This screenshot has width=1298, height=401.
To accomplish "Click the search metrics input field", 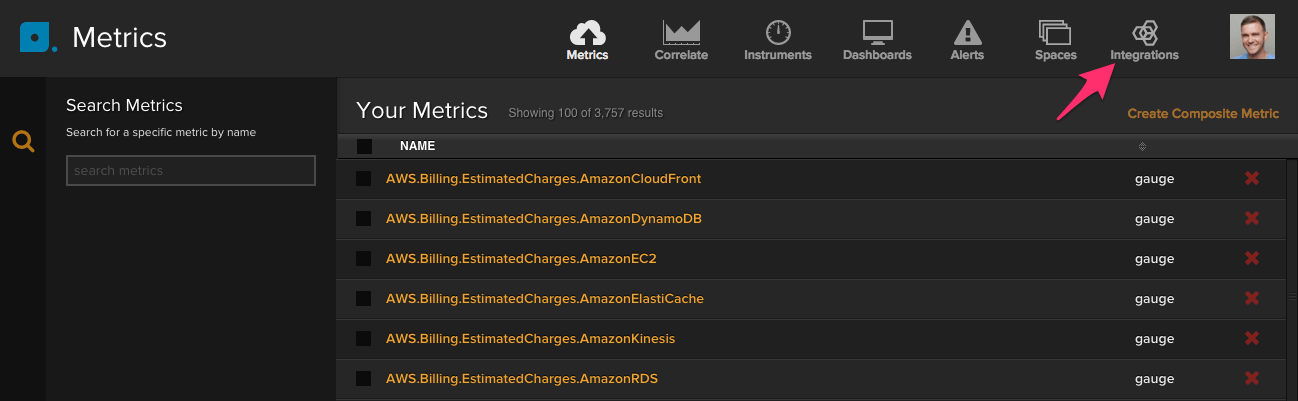I will 191,171.
